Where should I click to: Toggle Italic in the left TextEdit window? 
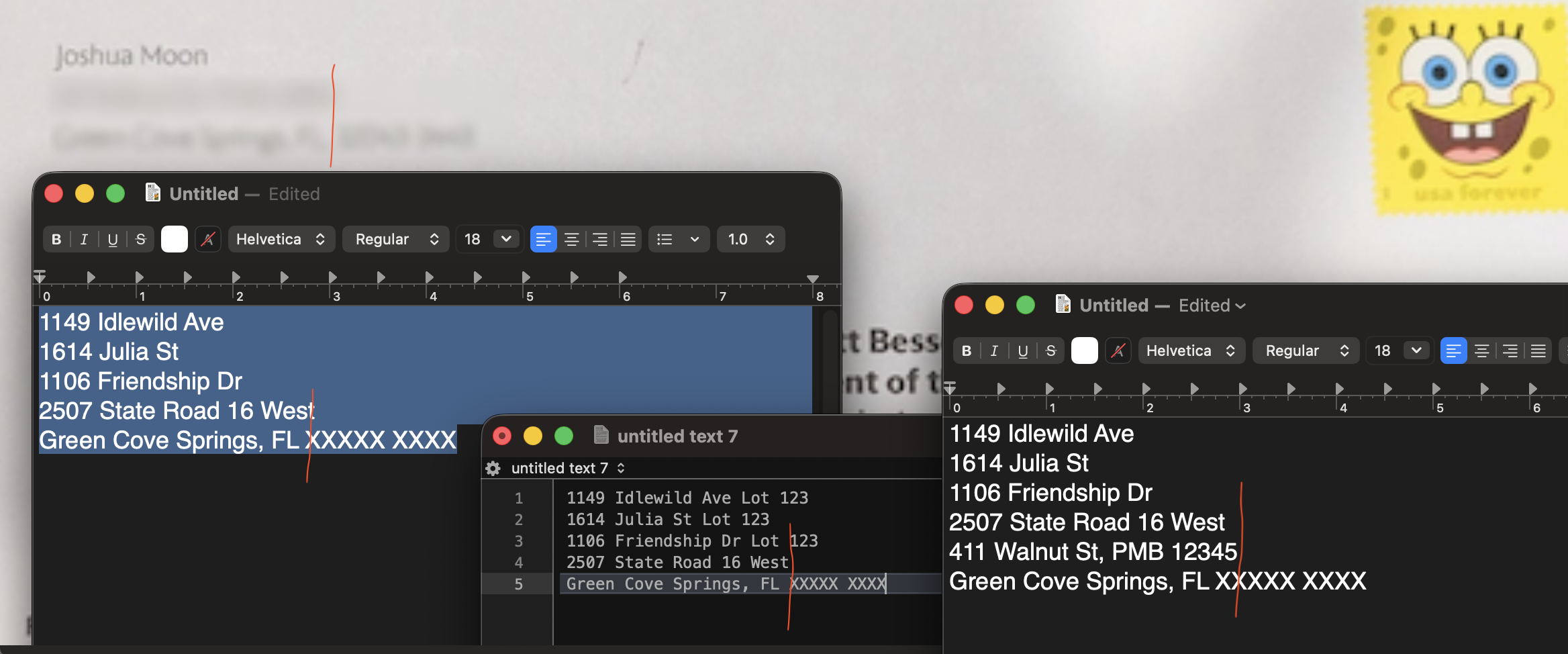click(84, 240)
